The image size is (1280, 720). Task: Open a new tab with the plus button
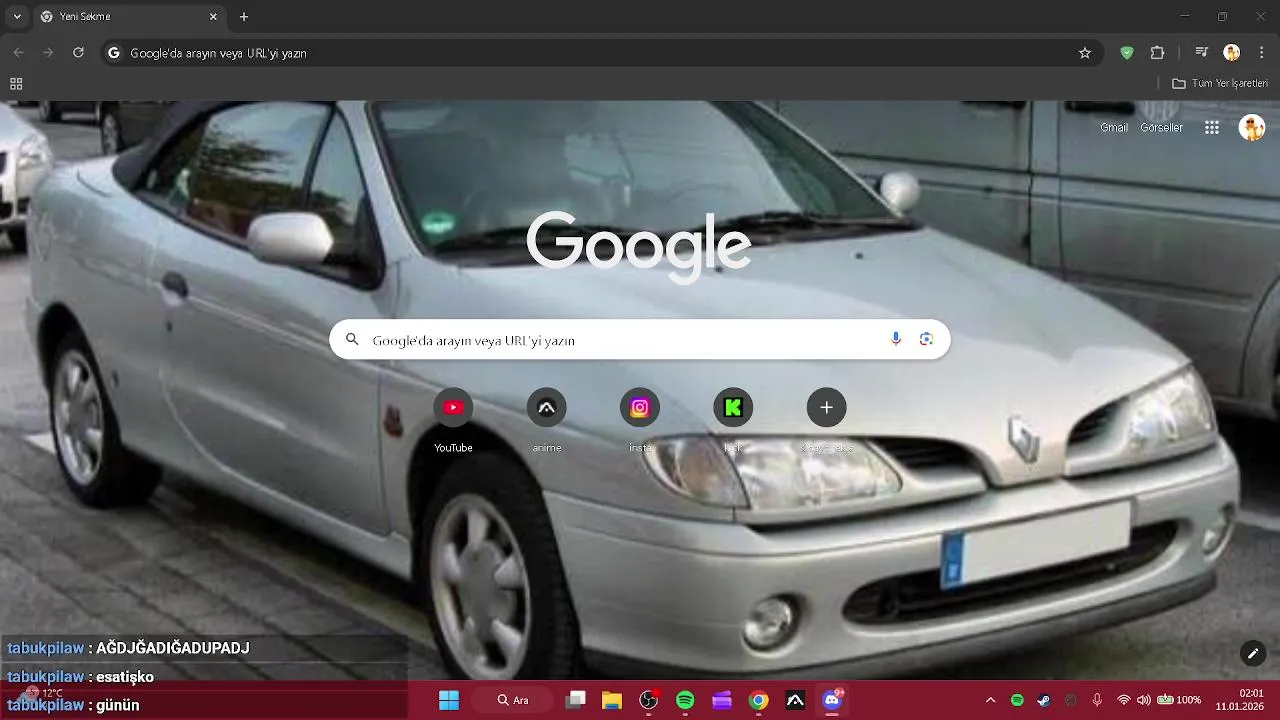tap(244, 17)
